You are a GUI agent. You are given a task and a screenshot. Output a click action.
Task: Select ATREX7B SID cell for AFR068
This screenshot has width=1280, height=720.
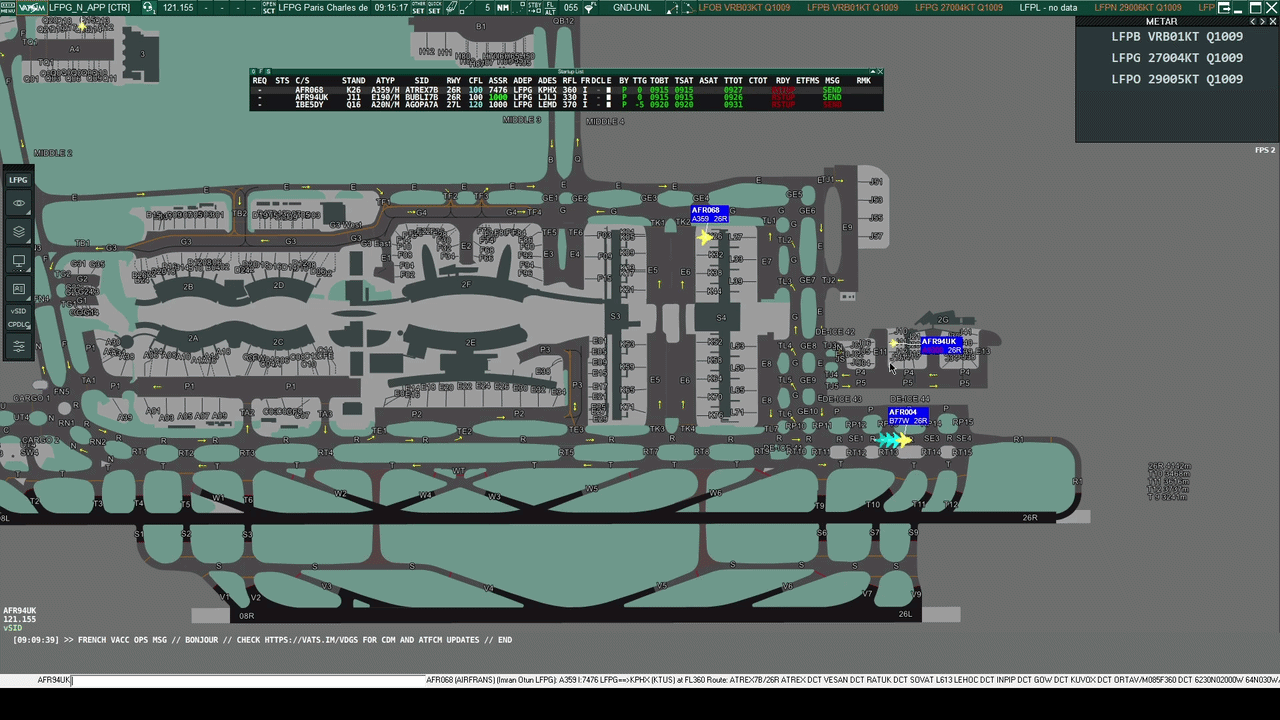point(421,90)
